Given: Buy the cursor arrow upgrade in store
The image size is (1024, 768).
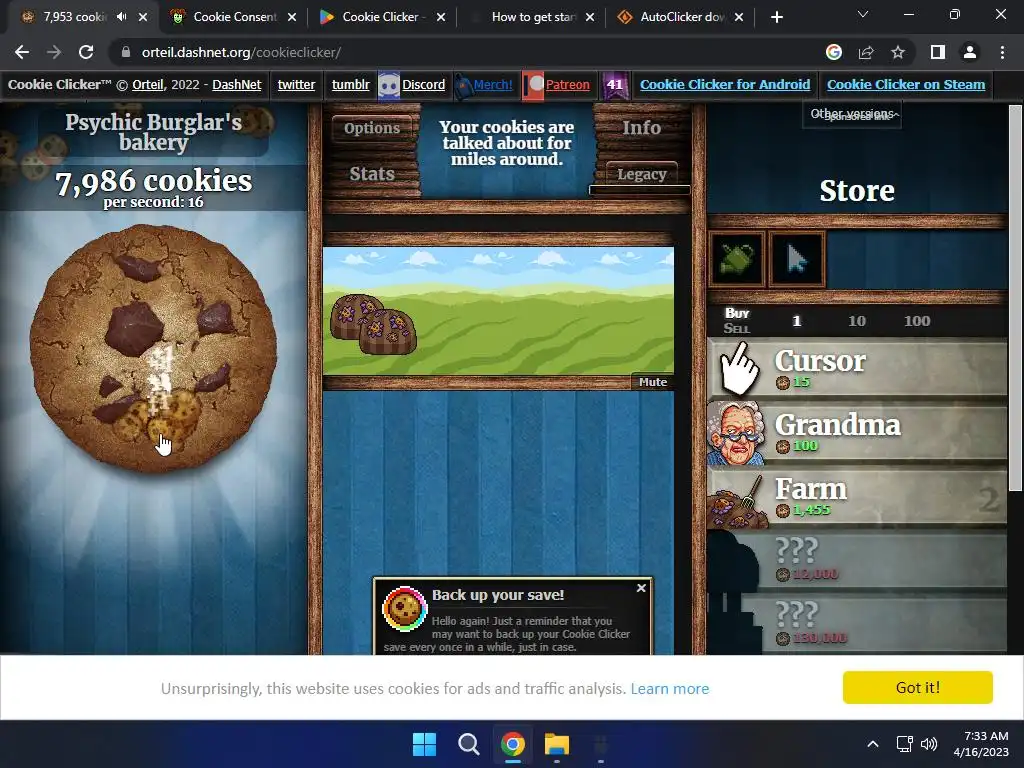Looking at the screenshot, I should [x=797, y=259].
